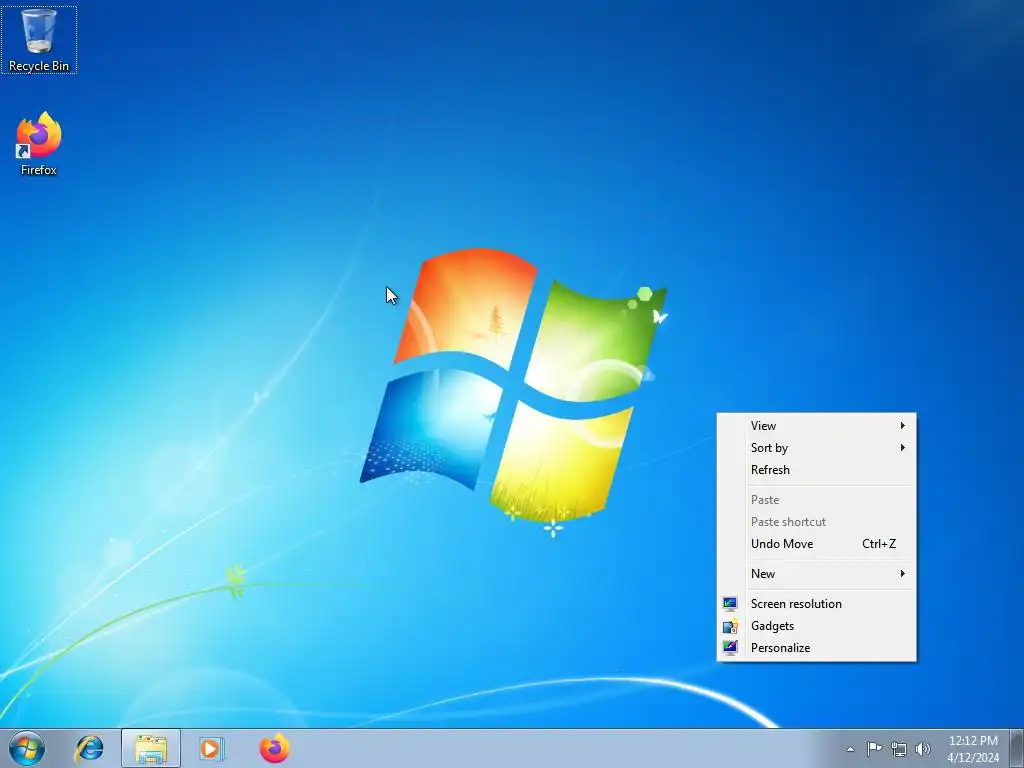Open the Windows Start menu orb
The width and height of the screenshot is (1024, 768).
27,748
